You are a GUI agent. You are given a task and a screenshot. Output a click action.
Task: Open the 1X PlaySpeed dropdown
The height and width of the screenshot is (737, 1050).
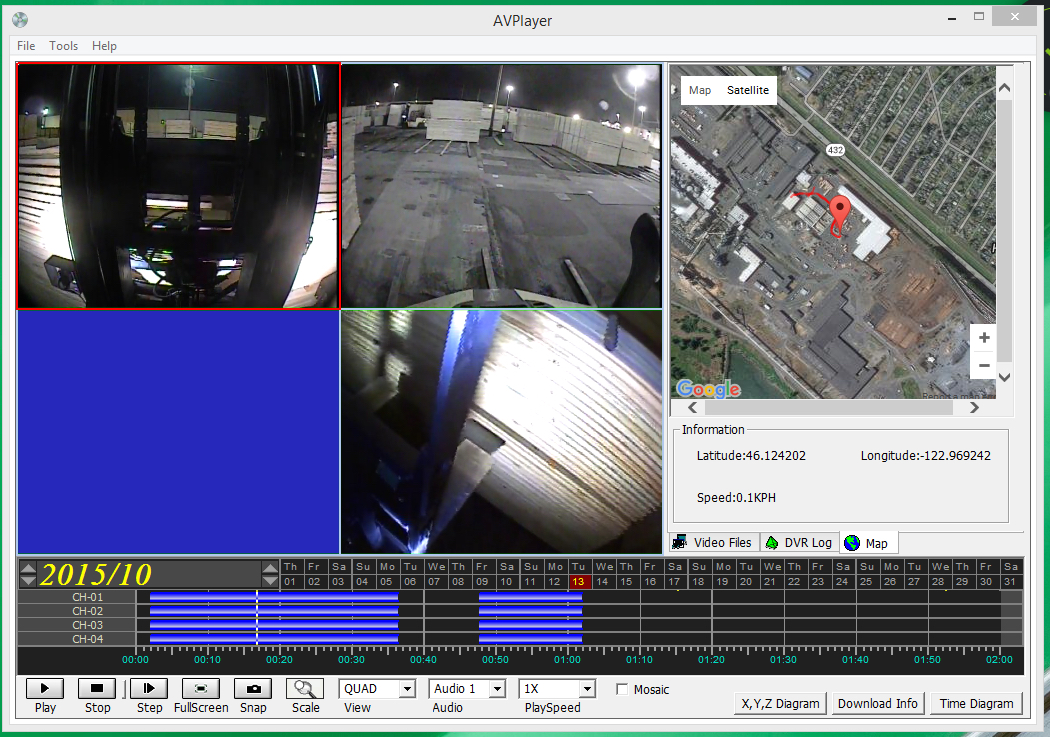[x=586, y=689]
